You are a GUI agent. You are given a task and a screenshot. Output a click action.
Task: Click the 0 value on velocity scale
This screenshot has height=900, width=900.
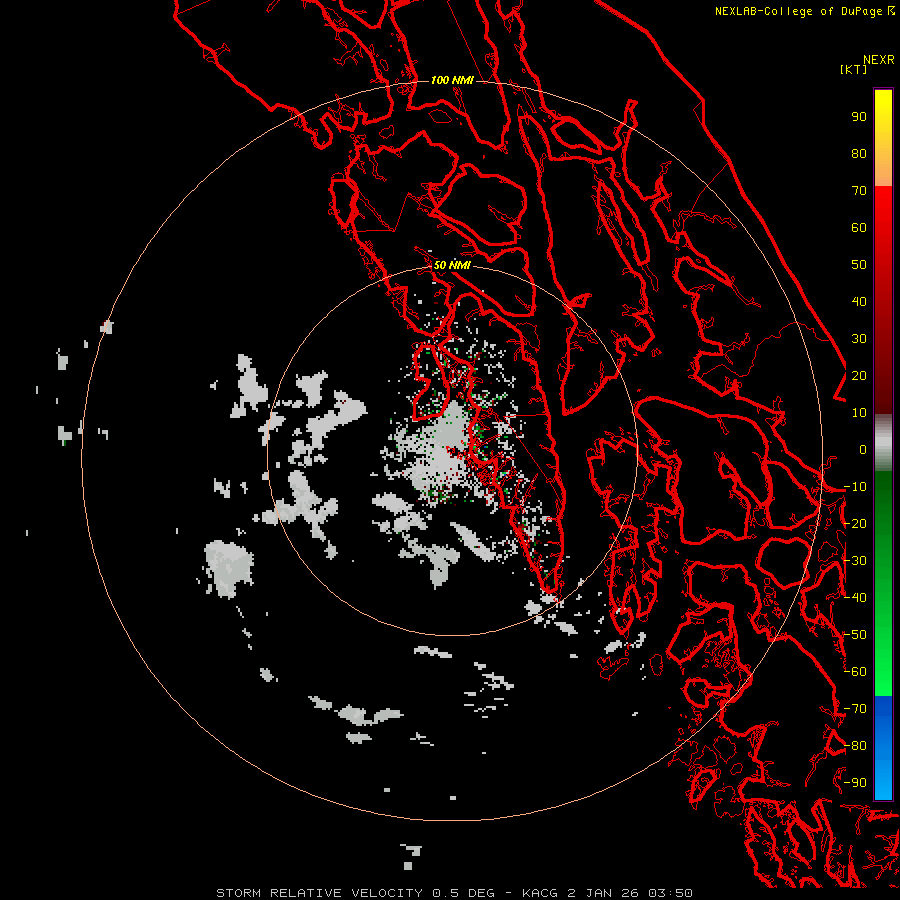coord(863,449)
